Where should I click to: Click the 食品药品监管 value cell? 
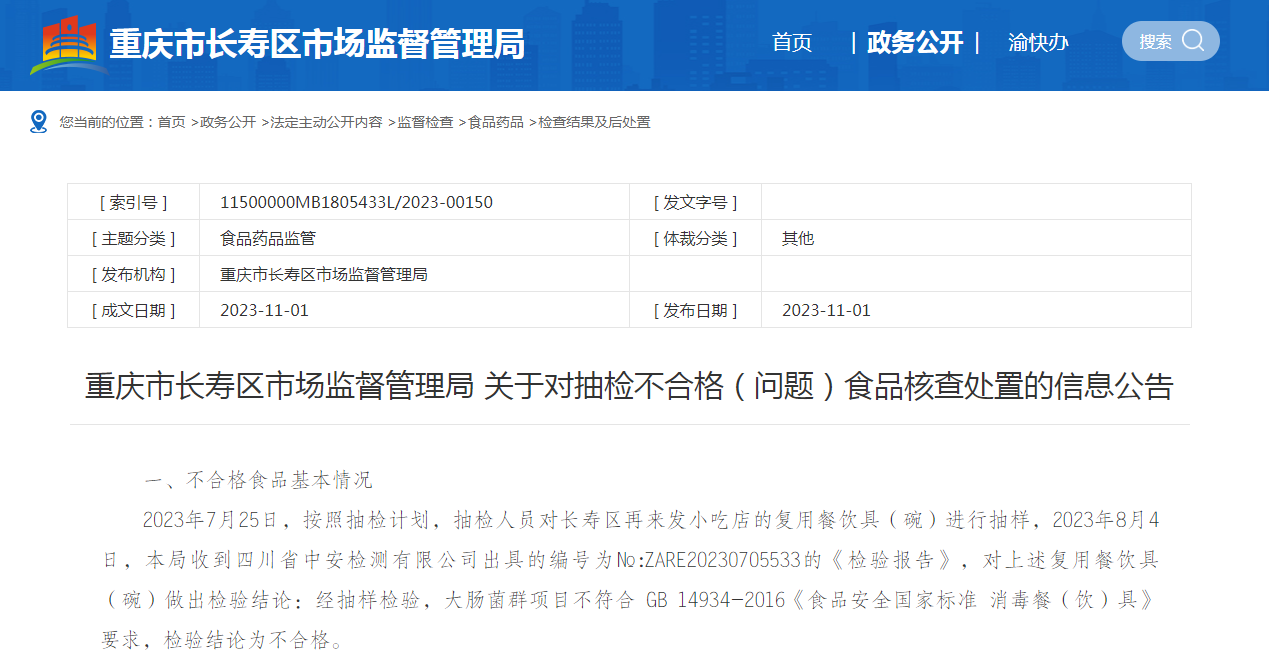click(414, 238)
